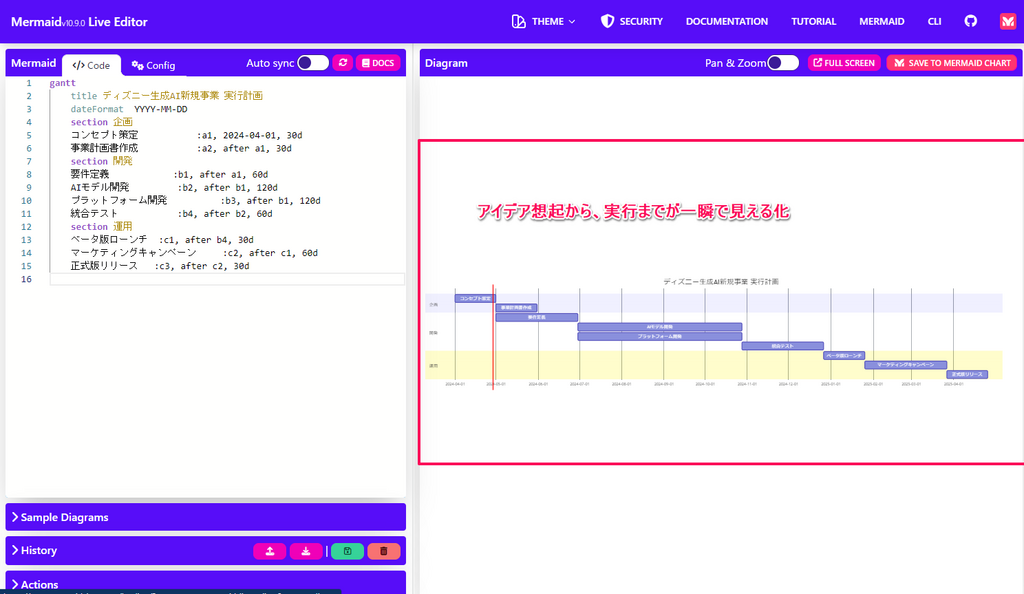Click the theme palette icon
Viewport: 1024px width, 594px height.
(519, 22)
